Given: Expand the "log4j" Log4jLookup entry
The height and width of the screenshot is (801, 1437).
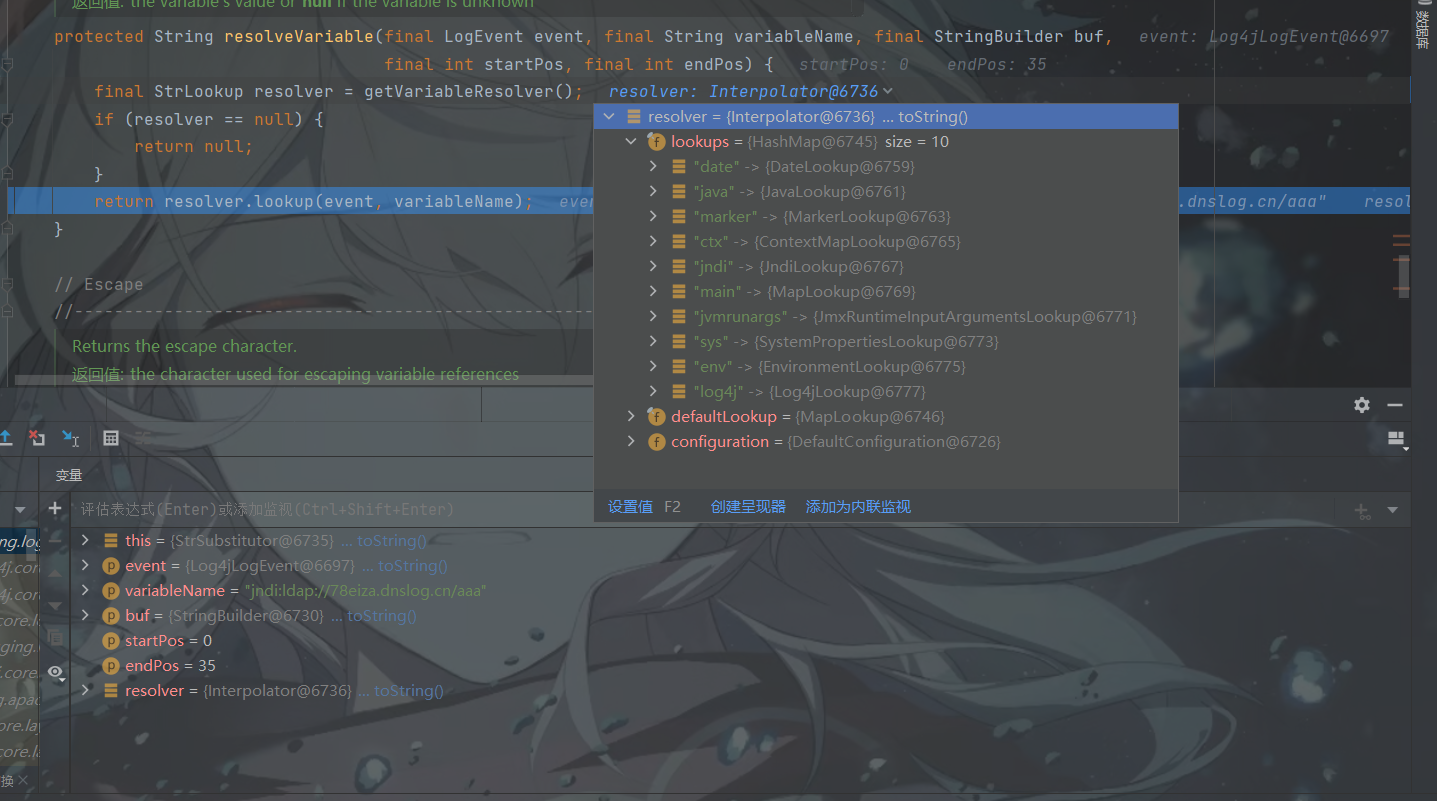Looking at the screenshot, I should (653, 391).
